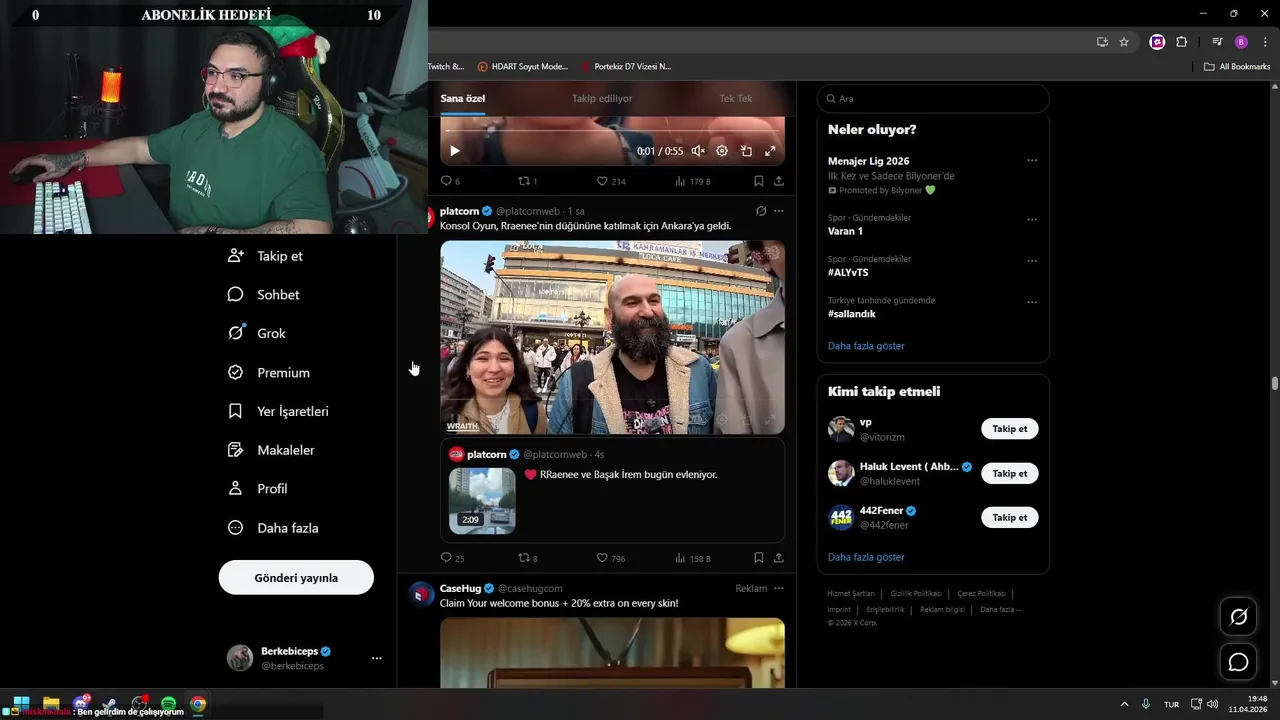Open more options on platcorn post
The image size is (1280, 720).
pyautogui.click(x=779, y=211)
